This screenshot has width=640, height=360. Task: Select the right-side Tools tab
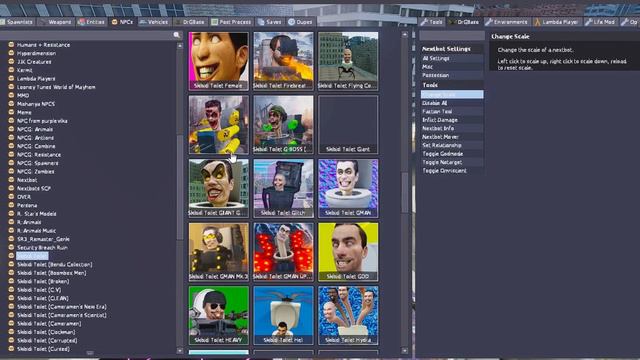pos(432,22)
